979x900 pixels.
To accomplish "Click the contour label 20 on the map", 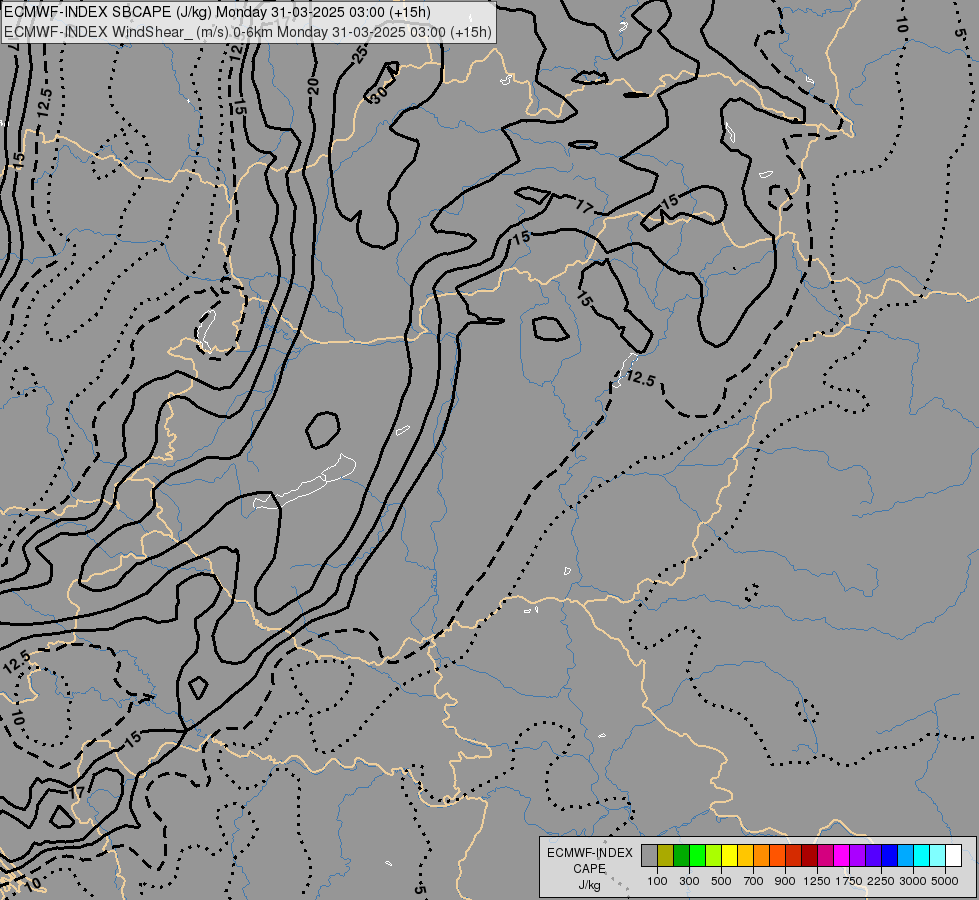I will 313,86.
